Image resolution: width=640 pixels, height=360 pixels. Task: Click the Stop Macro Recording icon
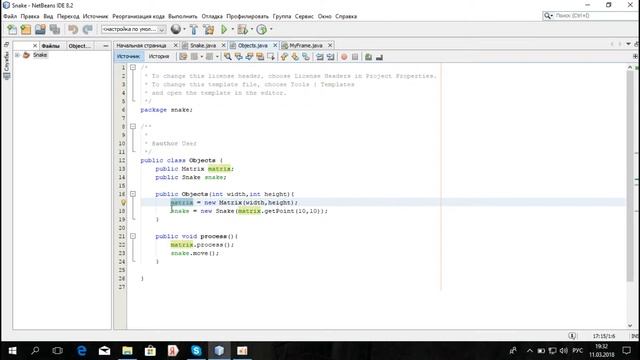pyautogui.click(x=355, y=57)
